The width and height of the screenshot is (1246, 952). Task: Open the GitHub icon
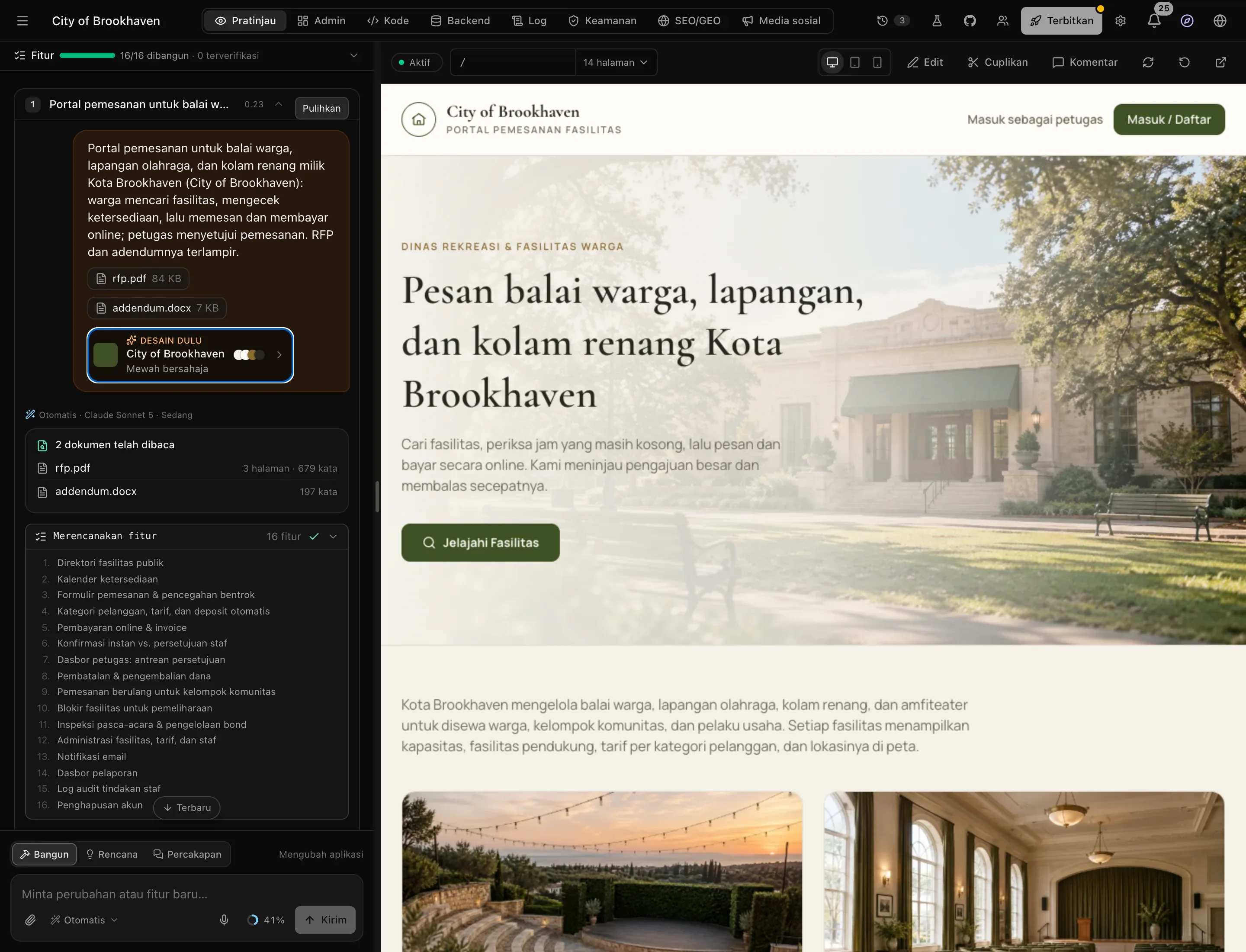point(970,21)
